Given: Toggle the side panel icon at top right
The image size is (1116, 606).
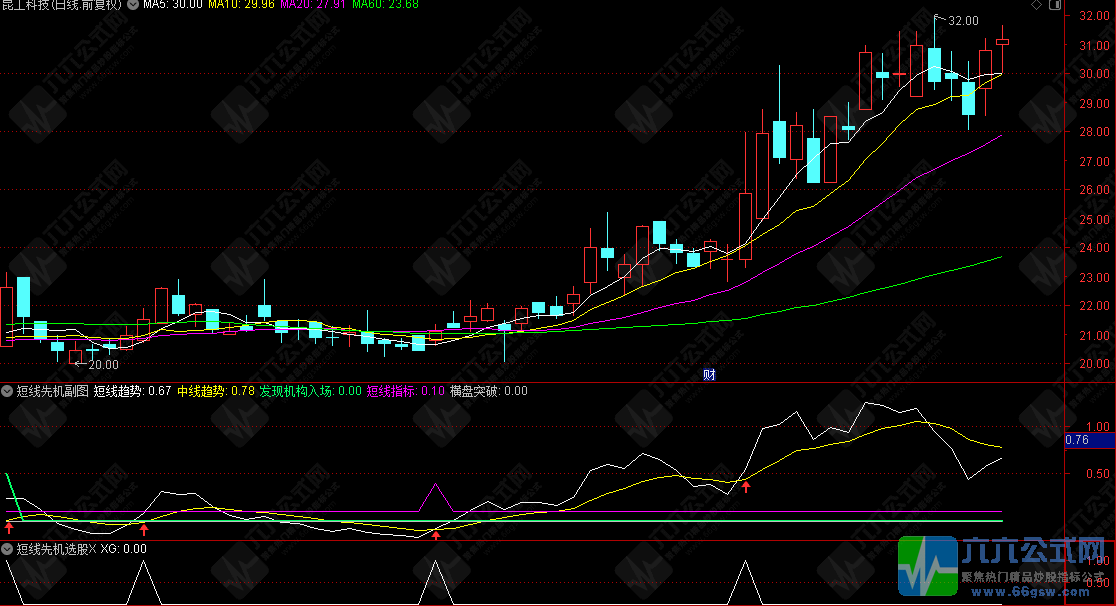Looking at the screenshot, I should coord(1056,5).
